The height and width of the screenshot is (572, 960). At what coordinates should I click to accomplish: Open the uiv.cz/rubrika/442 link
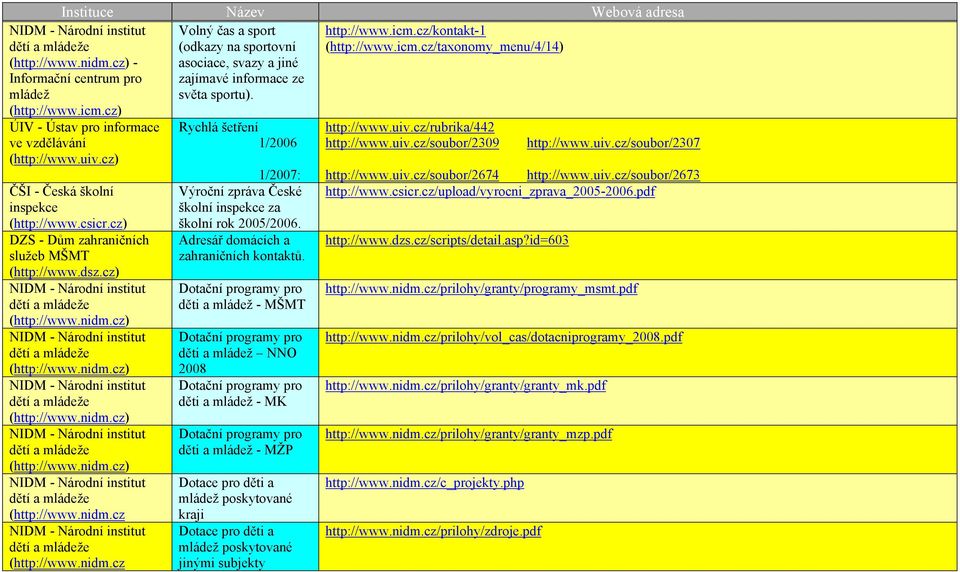410,127
